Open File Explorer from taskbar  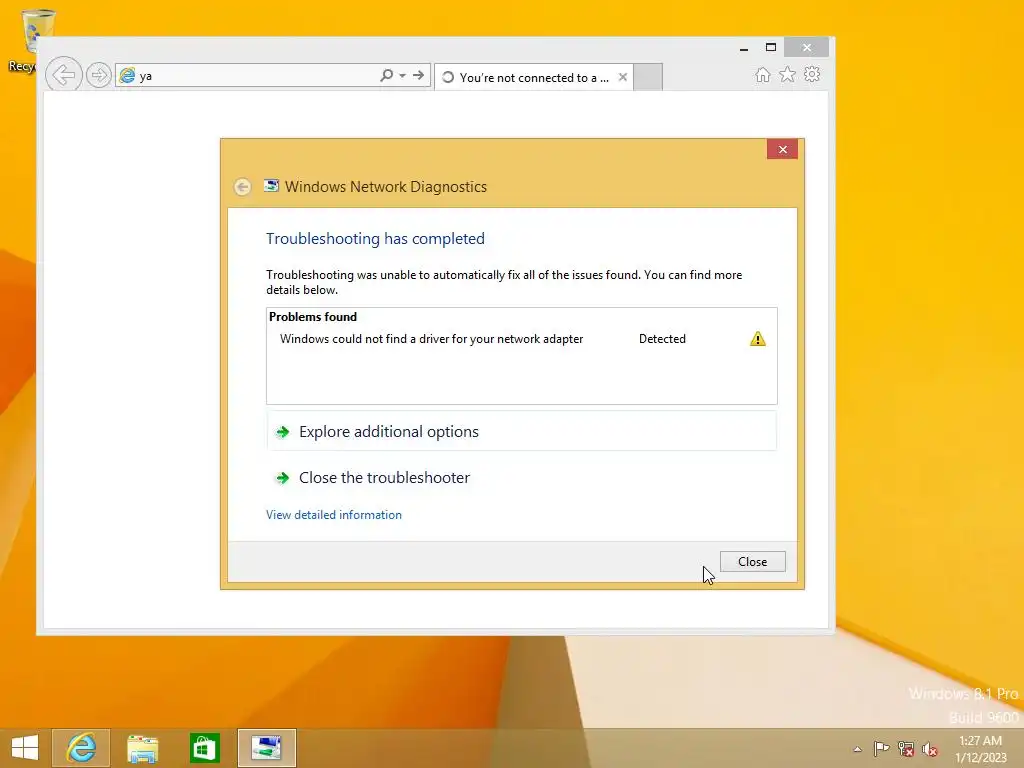click(142, 748)
